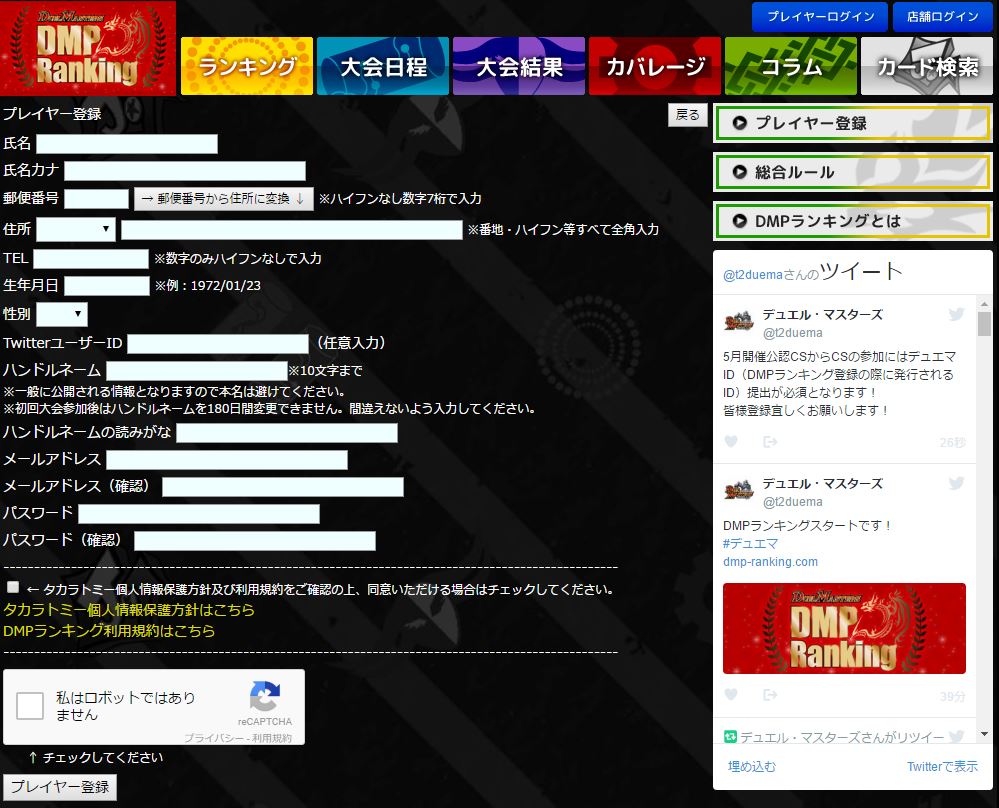Viewport: 999px width, 808px height.
Task: Open the dmp-ranking.com tweet link
Action: pos(770,561)
